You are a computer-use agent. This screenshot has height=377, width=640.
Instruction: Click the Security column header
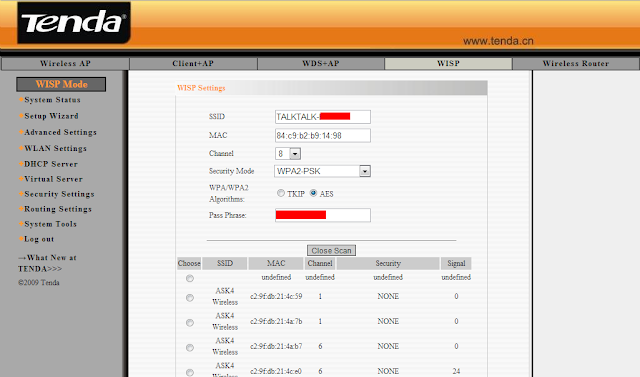(x=388, y=264)
